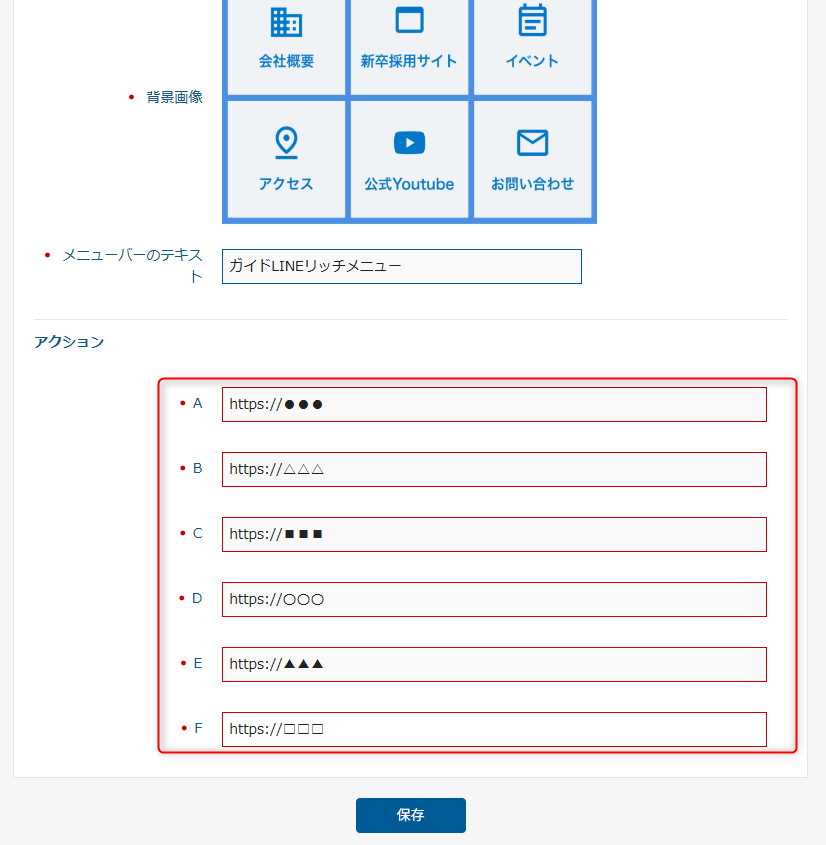The image size is (826, 845).
Task: Click the イベント text in the menu image
Action: point(532,61)
